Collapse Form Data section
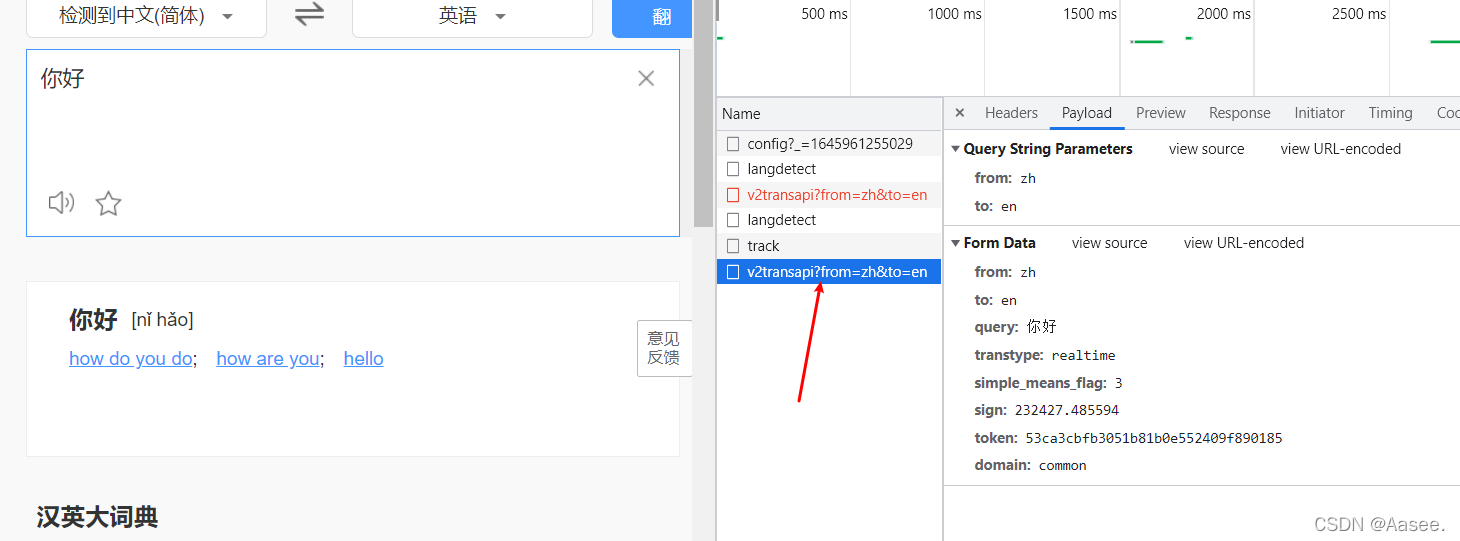Screen dimensions: 1460x541 [x=955, y=243]
